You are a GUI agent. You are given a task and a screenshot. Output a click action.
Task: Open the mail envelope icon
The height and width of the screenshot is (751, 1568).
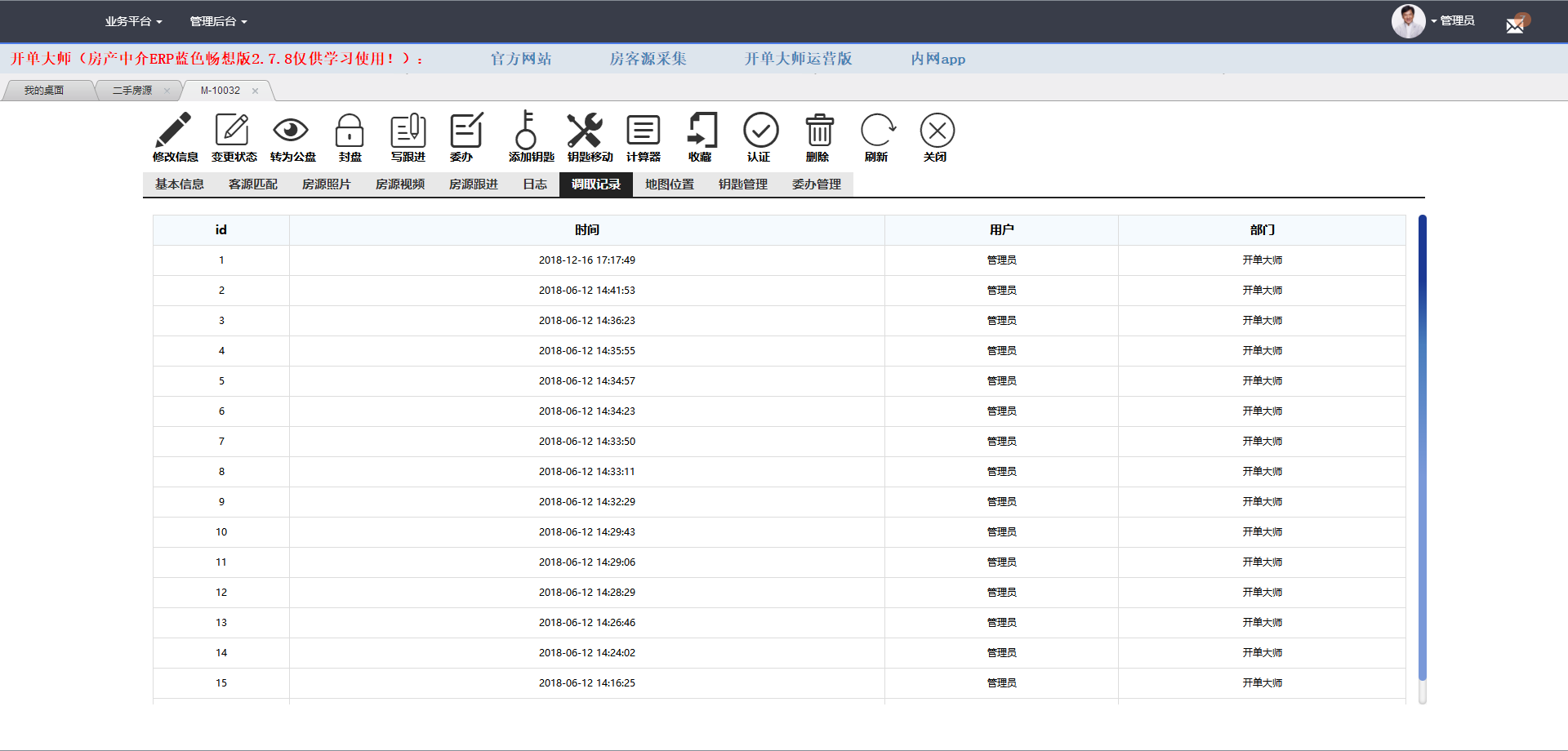(1516, 24)
